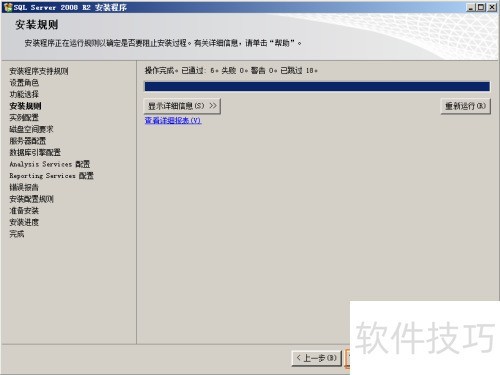Go back with 上一步(B) button

(317, 358)
